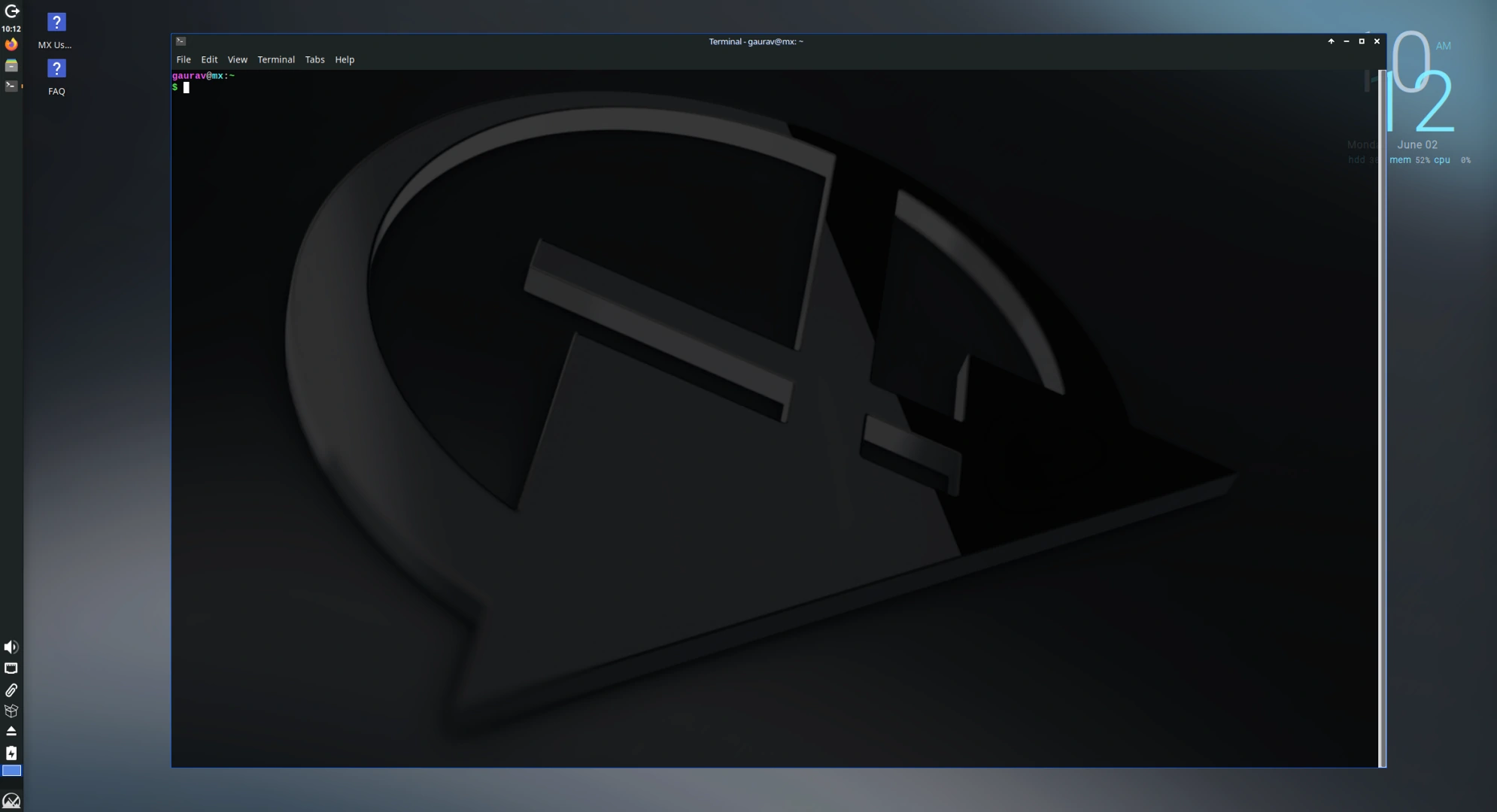
Task: Launch Firefox from the left panel
Action: coord(11,44)
